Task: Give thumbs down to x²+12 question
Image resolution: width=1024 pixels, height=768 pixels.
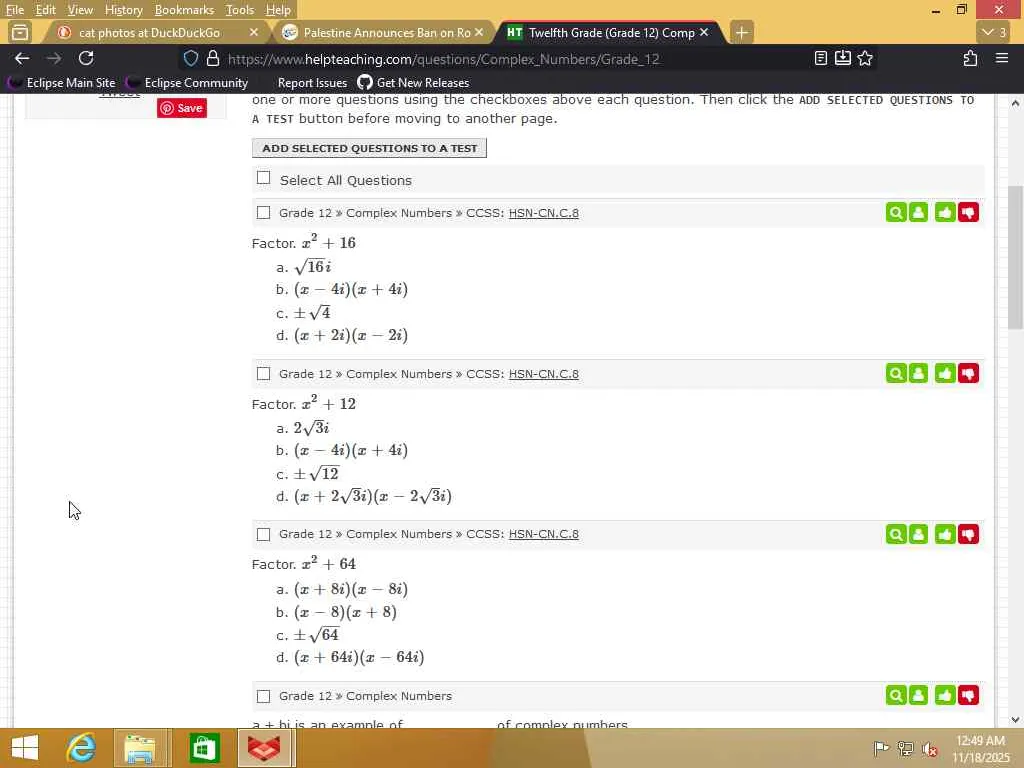Action: coord(968,374)
